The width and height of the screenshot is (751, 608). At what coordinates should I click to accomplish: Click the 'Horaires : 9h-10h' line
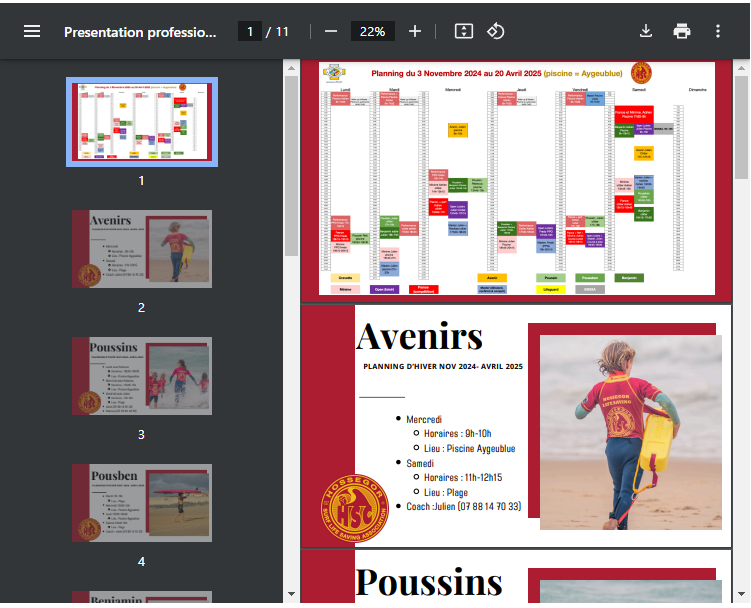click(457, 434)
